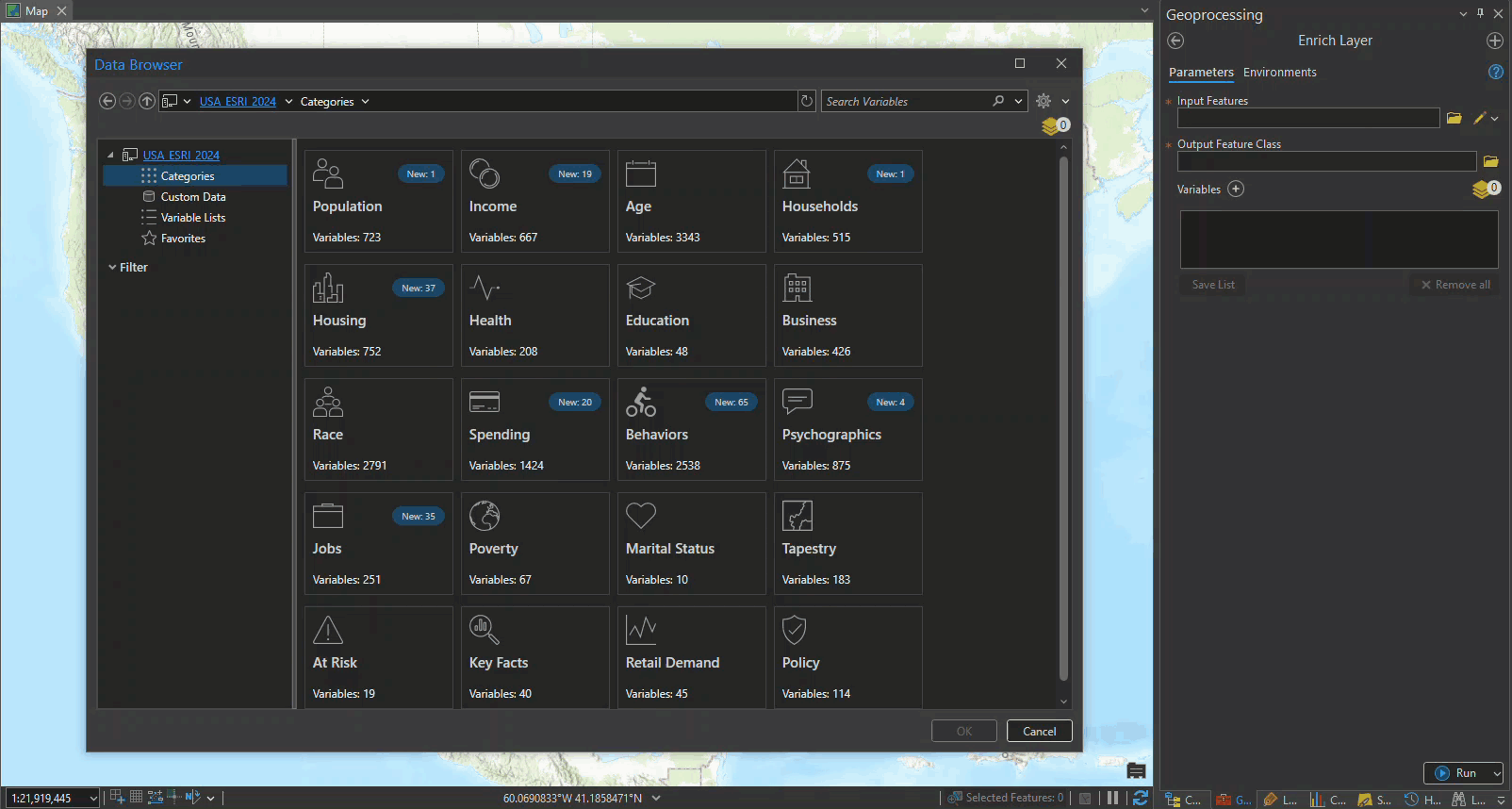Viewport: 1512px width, 809px height.
Task: Go back in the Geoprocessing pane
Action: (1175, 41)
